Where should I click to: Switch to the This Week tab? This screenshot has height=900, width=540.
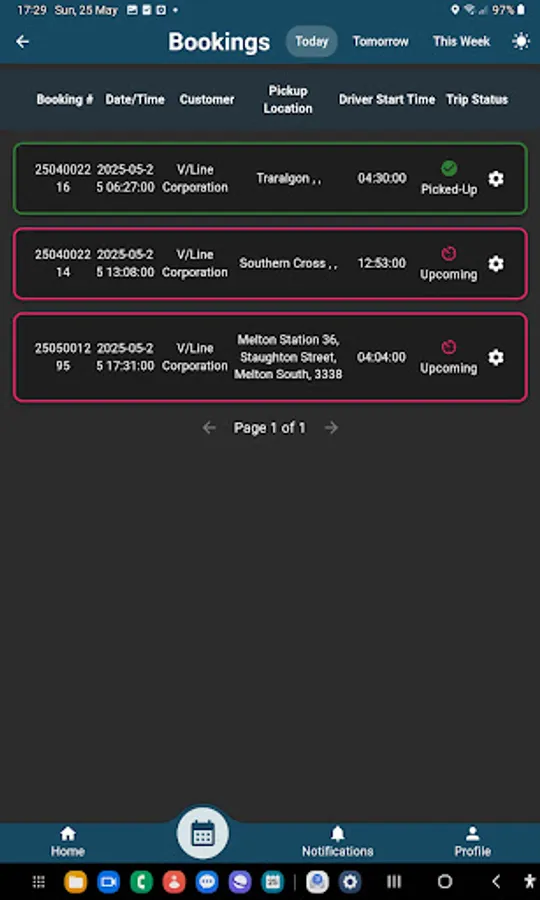[x=461, y=41]
